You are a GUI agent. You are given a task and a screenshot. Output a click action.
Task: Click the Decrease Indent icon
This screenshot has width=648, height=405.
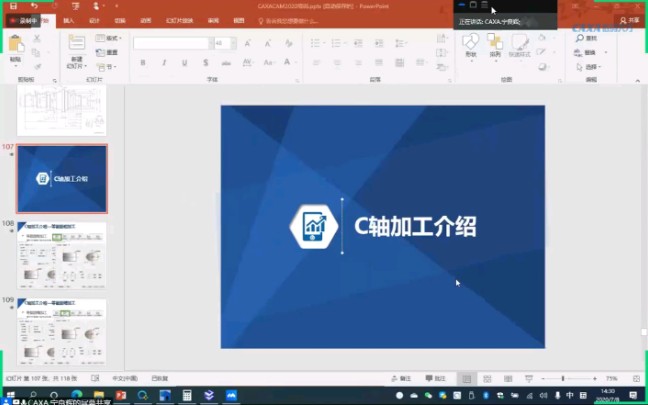[358, 43]
